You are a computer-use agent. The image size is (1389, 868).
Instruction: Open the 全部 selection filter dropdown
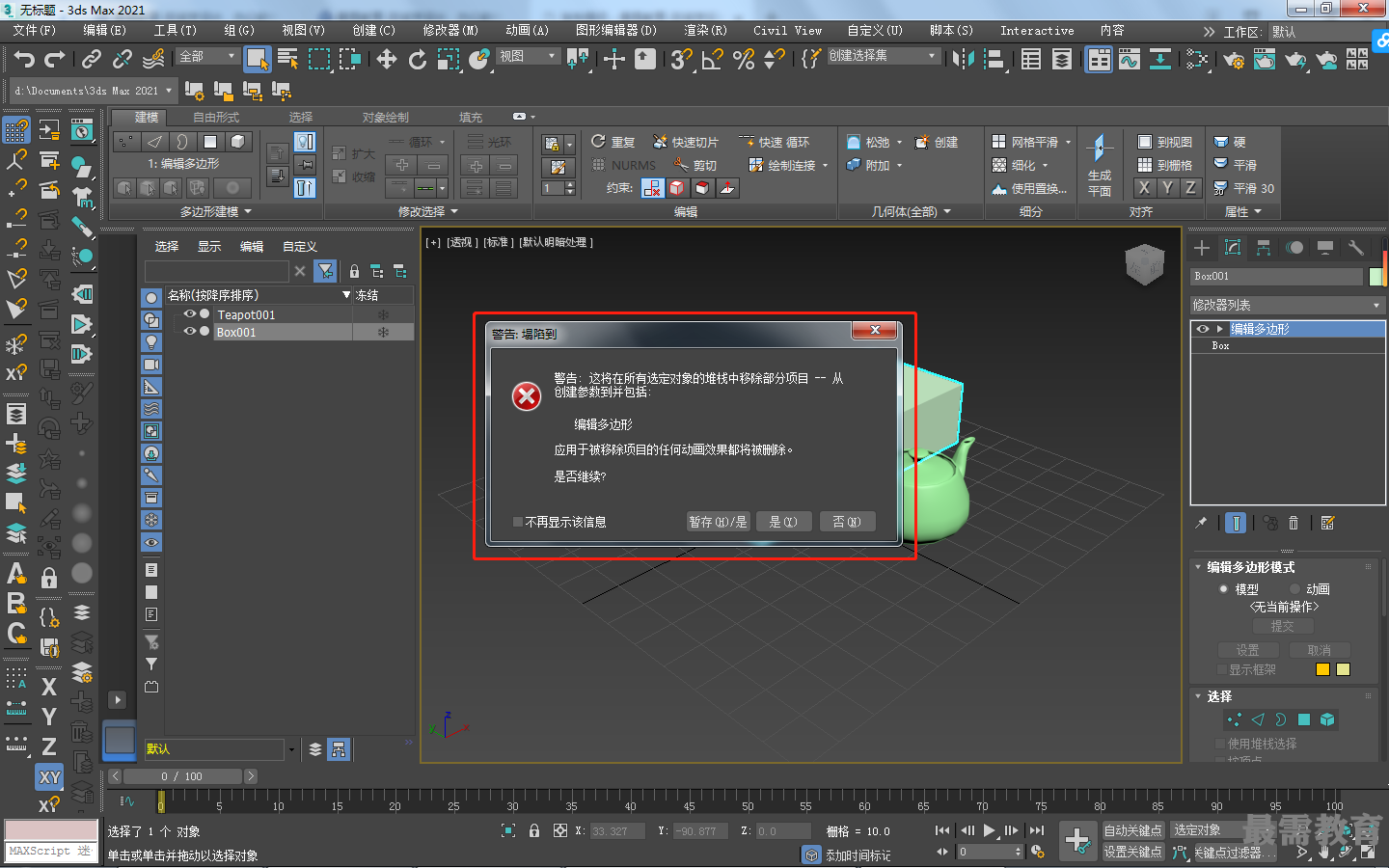[207, 56]
